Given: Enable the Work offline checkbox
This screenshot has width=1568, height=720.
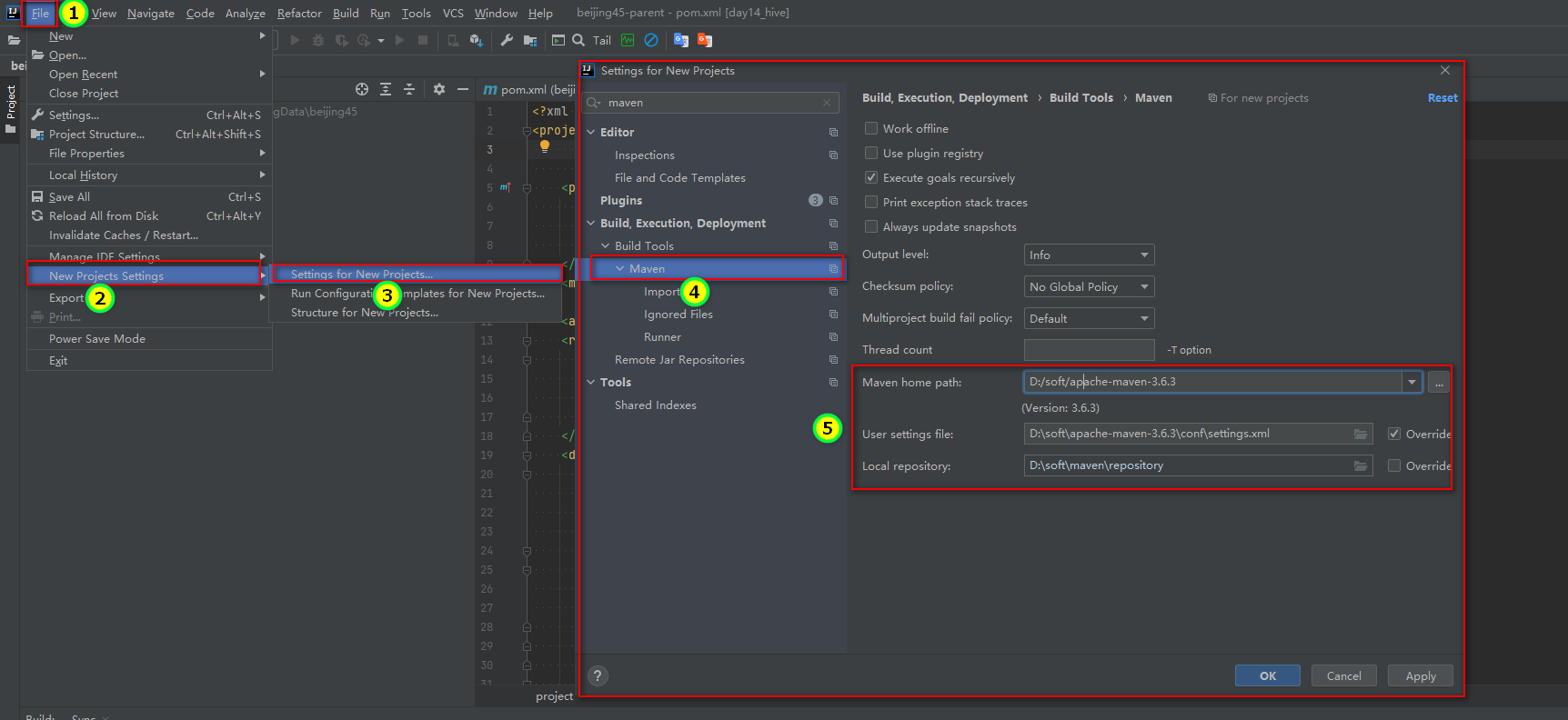Looking at the screenshot, I should (871, 128).
